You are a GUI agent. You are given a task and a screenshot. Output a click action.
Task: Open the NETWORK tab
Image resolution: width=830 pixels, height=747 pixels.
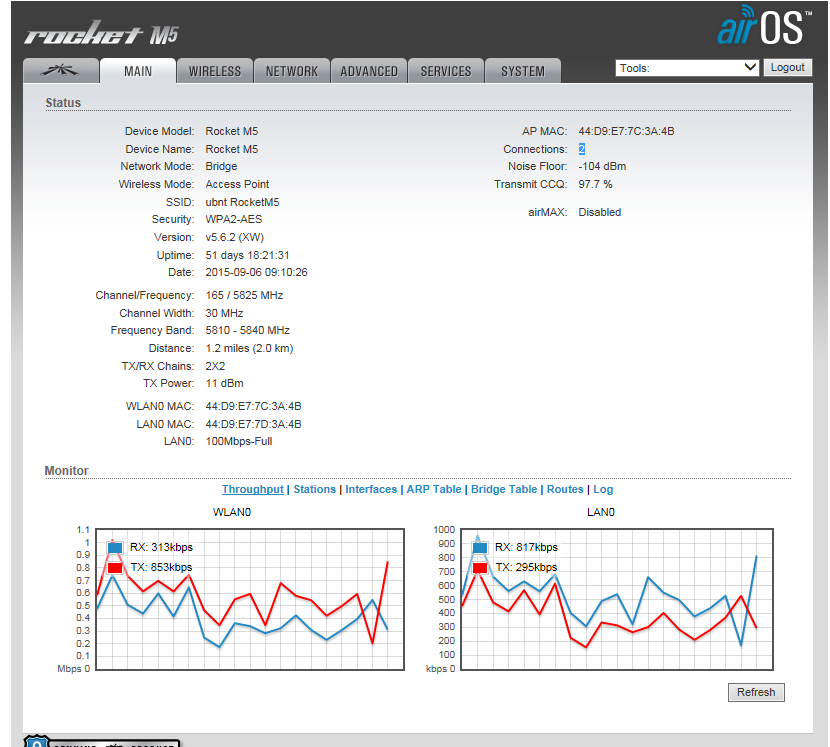pyautogui.click(x=292, y=71)
